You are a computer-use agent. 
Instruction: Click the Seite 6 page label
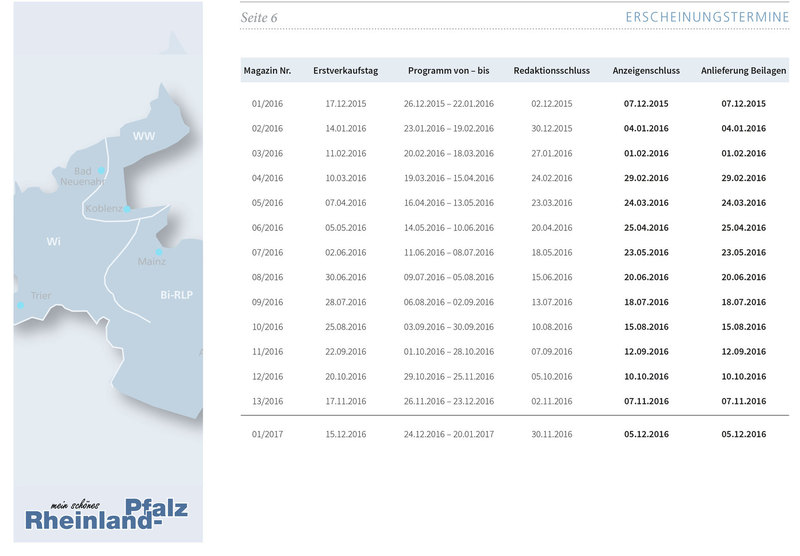(260, 18)
